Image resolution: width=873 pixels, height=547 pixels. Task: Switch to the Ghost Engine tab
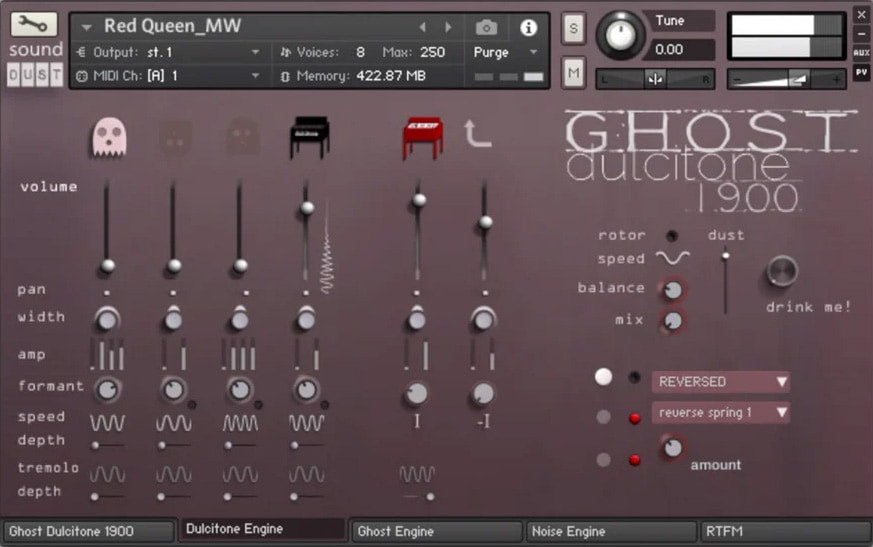click(436, 531)
